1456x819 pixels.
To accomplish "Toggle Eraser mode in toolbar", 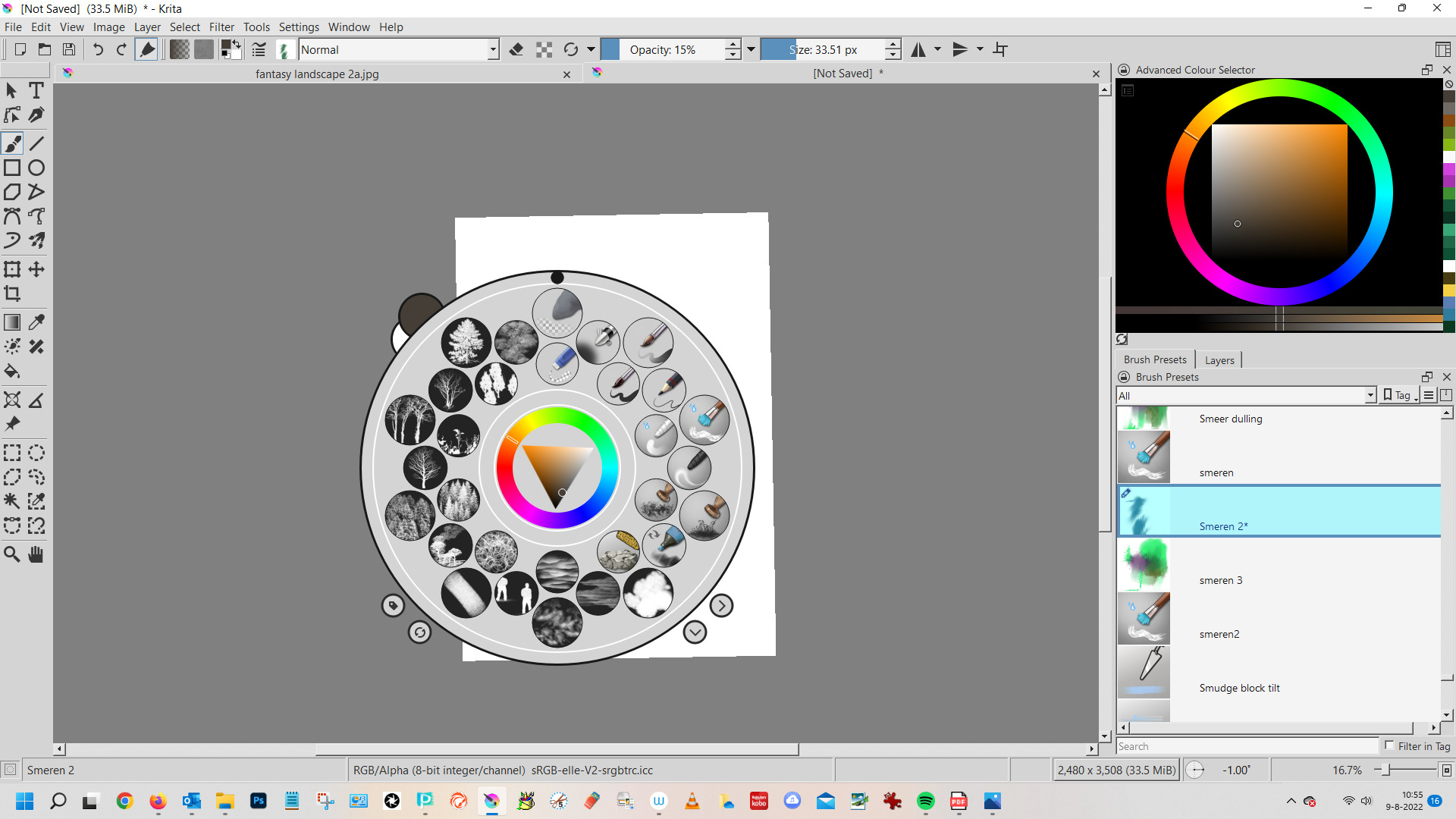I will 516,50.
